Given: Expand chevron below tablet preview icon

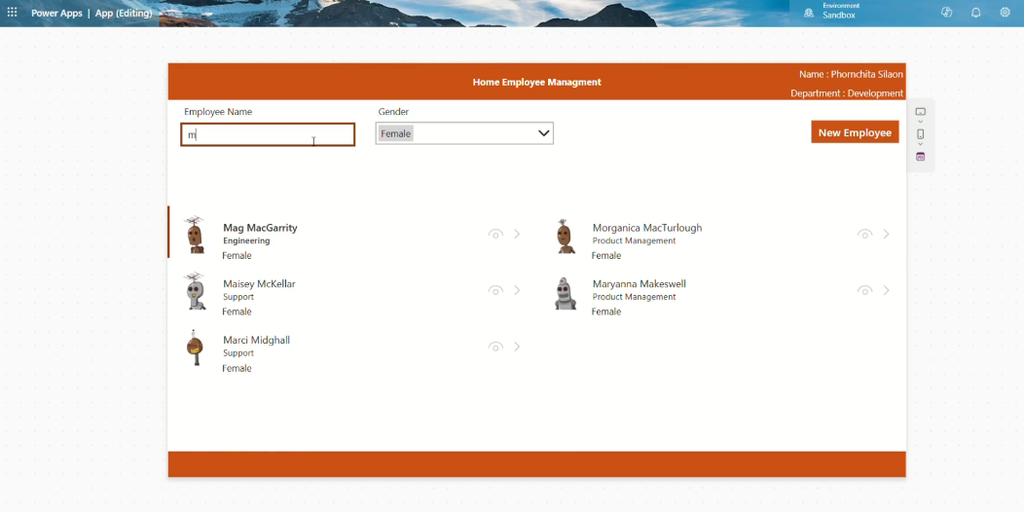Looking at the screenshot, I should click(921, 122).
